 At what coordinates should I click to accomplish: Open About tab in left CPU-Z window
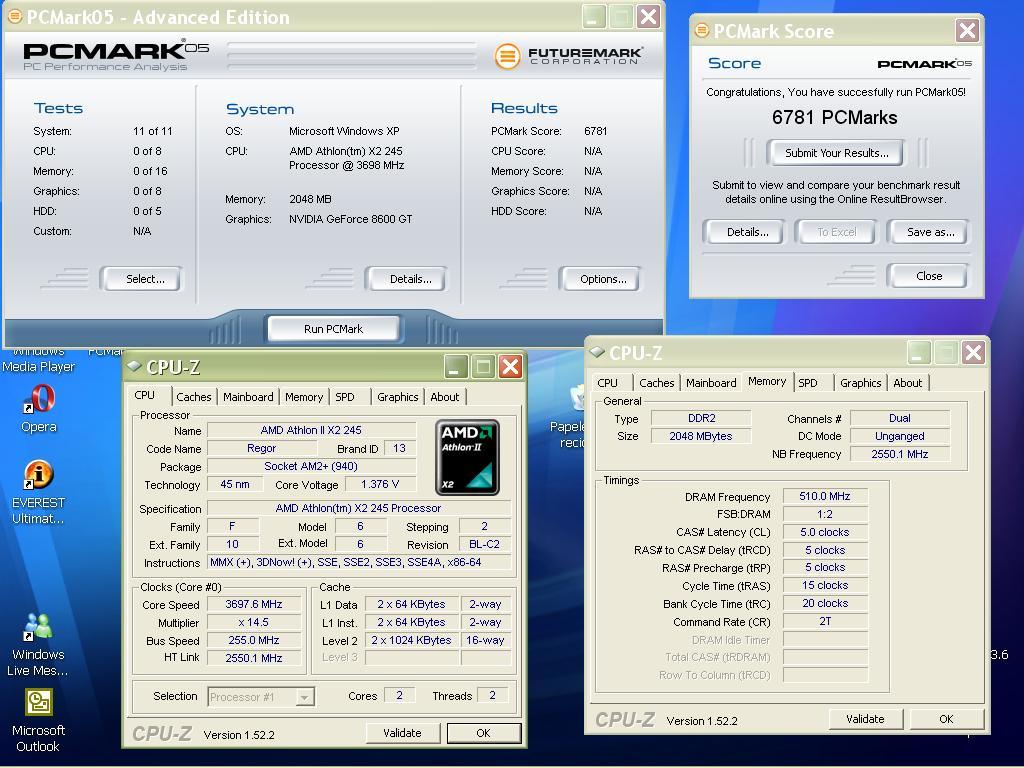click(445, 396)
